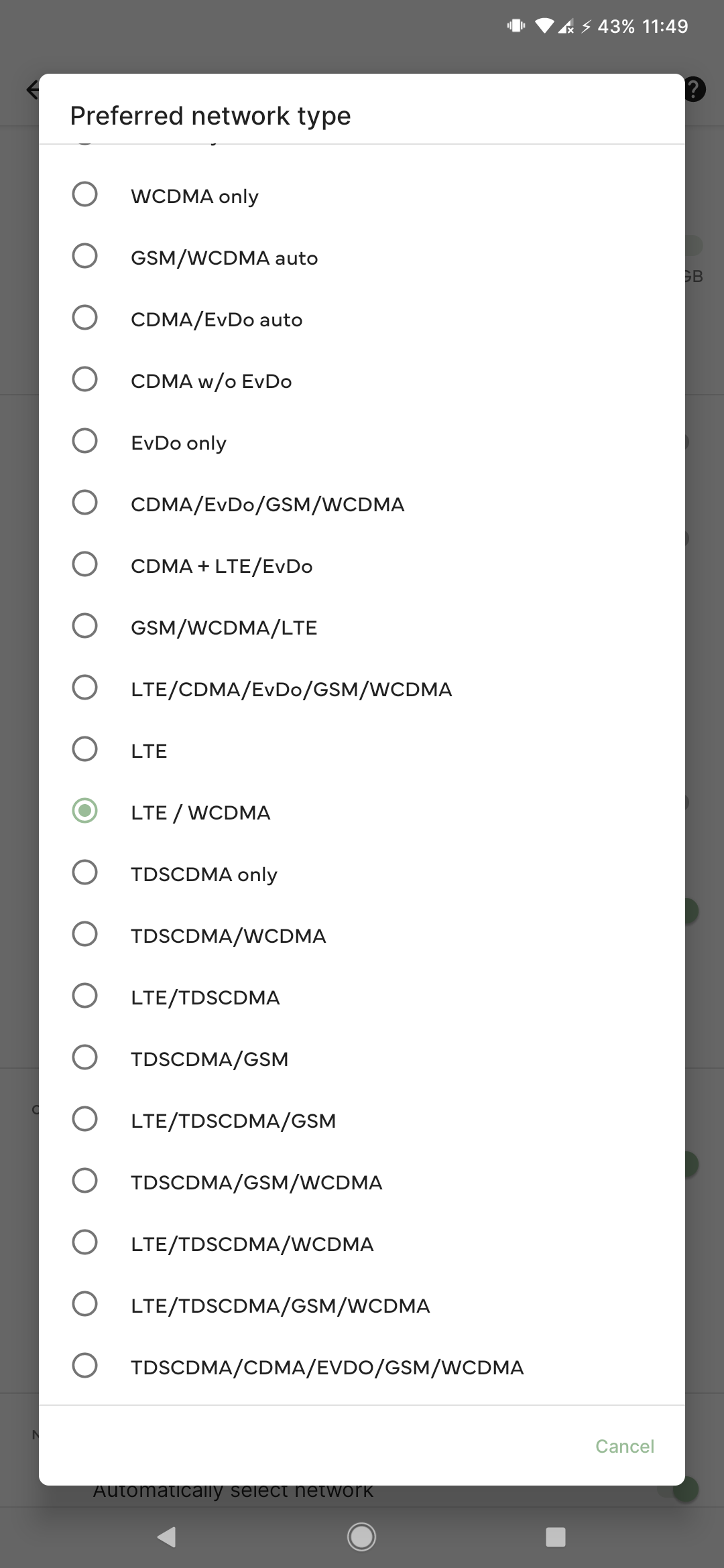Tap the battery percentage indicator
This screenshot has width=724, height=1568.
(615, 26)
